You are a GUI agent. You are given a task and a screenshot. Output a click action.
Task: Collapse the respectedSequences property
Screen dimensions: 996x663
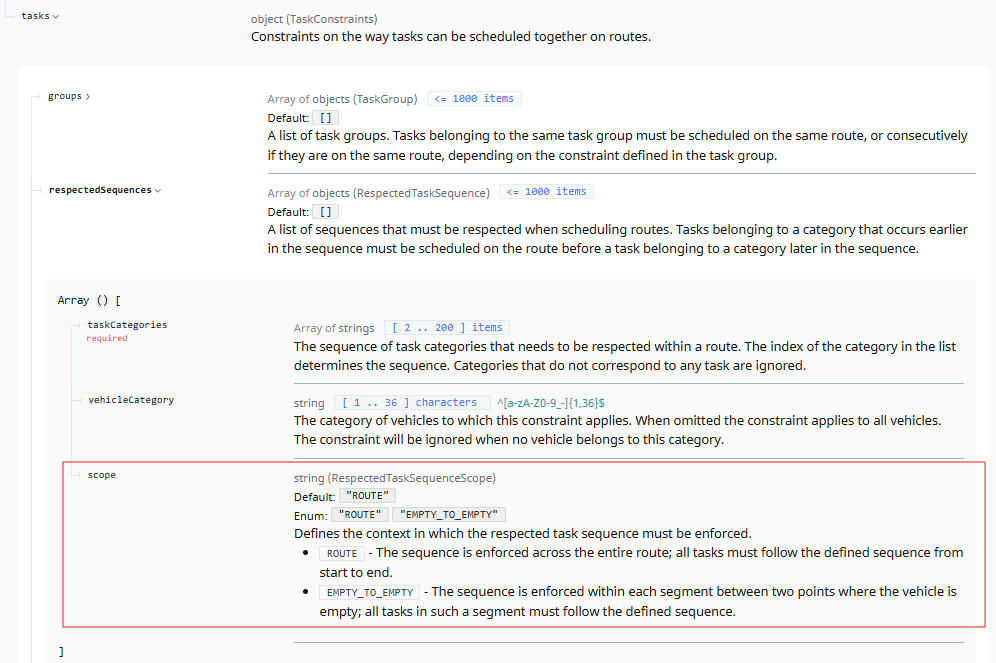[157, 190]
